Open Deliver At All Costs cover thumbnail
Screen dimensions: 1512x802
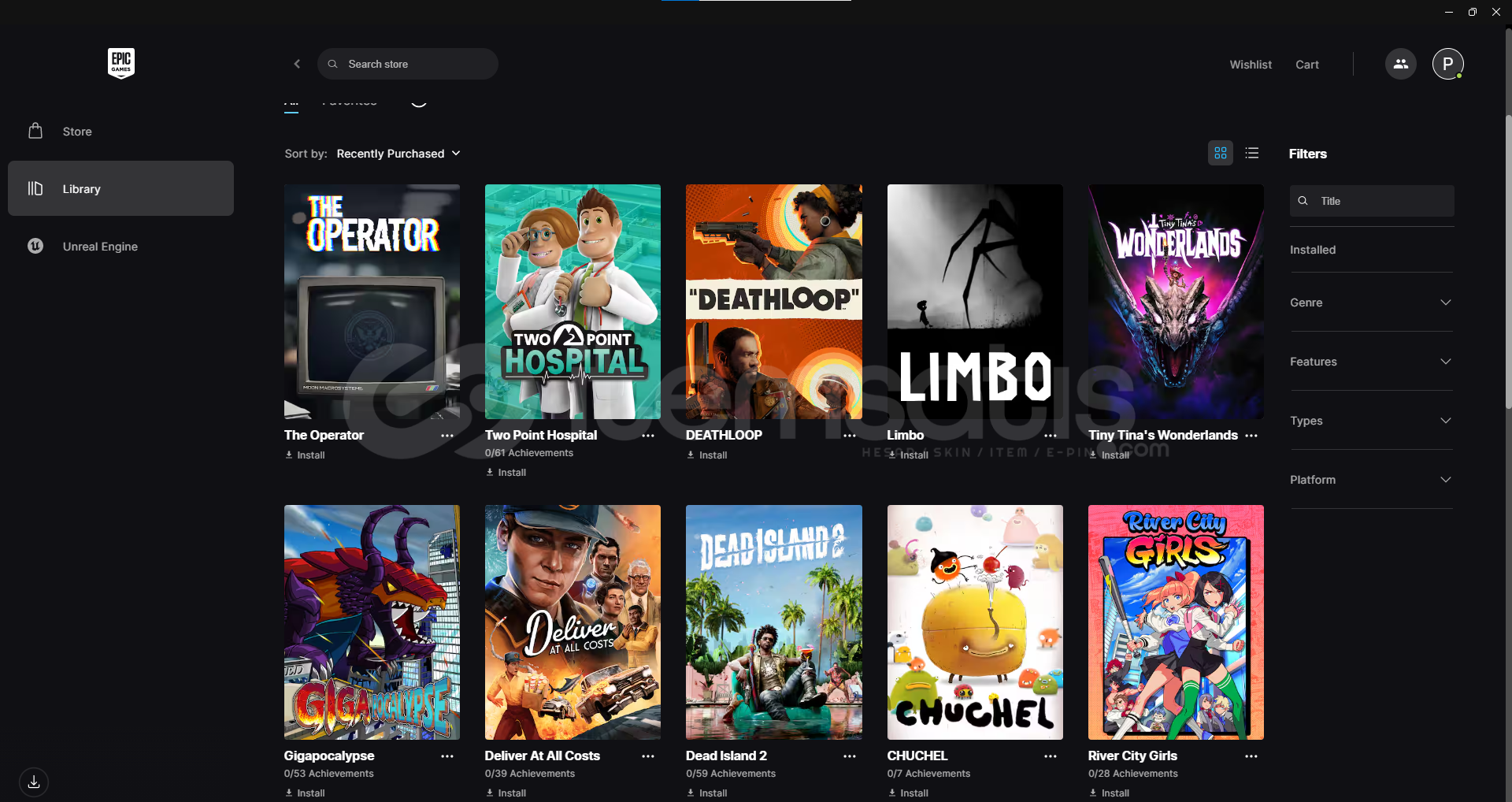pyautogui.click(x=573, y=622)
